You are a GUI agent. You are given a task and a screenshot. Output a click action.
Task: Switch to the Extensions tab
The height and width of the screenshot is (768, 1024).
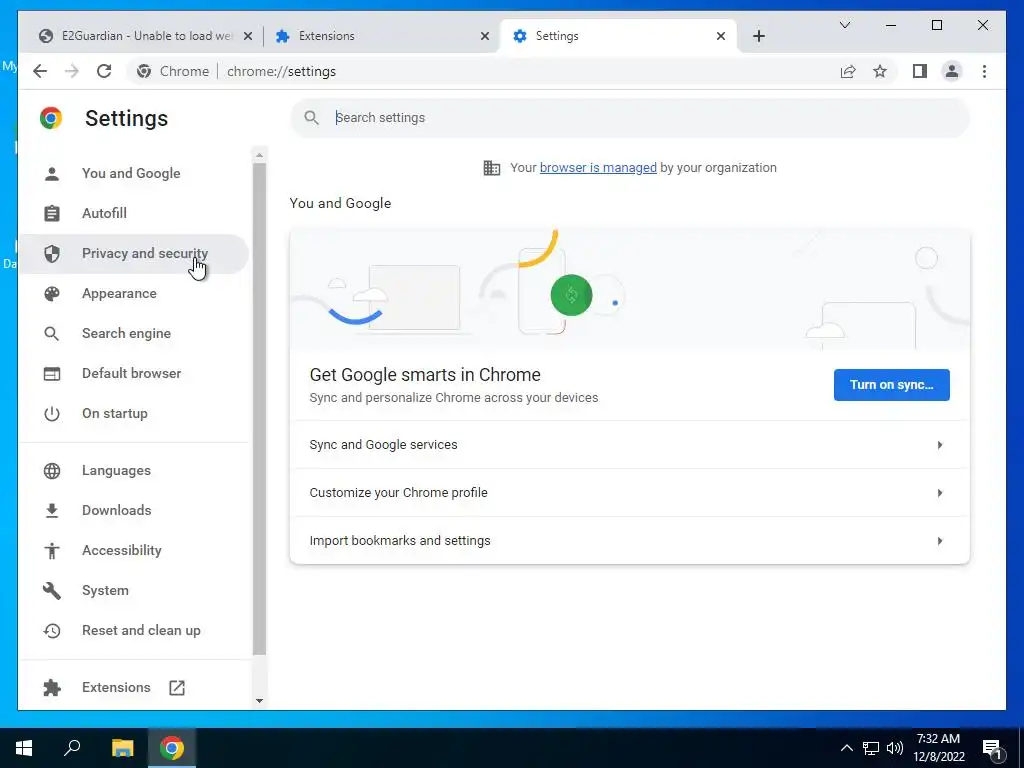pos(381,36)
